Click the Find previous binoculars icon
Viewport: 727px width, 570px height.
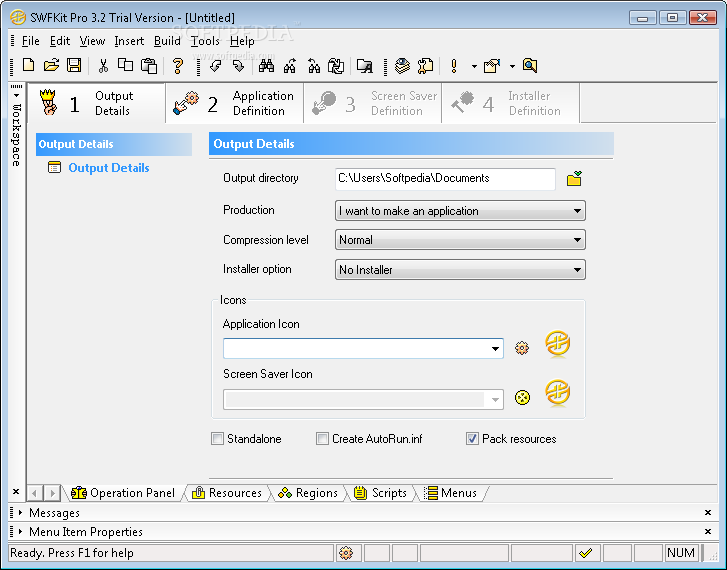click(x=314, y=66)
